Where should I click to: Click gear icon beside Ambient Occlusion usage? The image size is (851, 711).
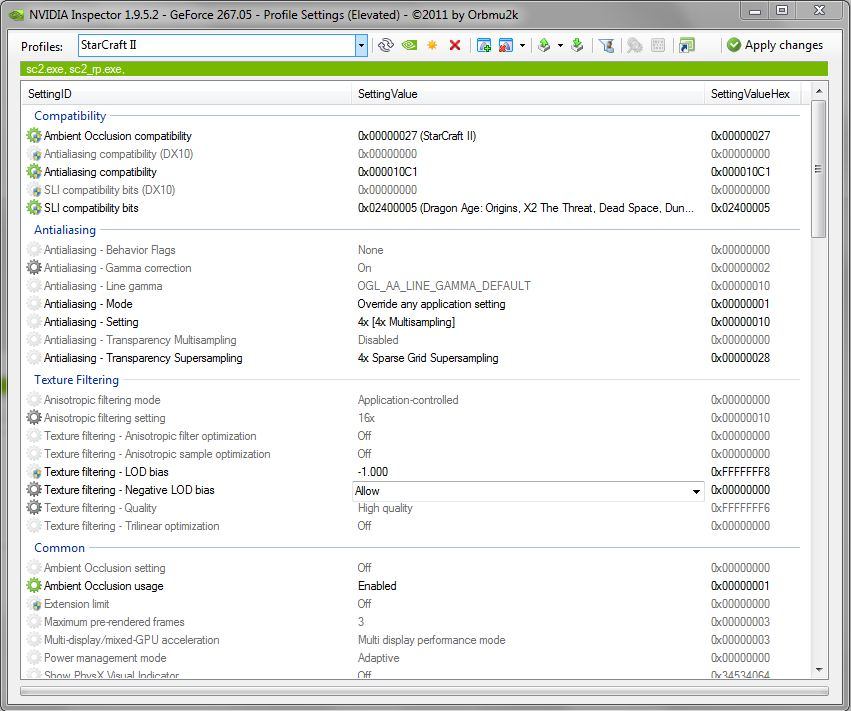(34, 585)
